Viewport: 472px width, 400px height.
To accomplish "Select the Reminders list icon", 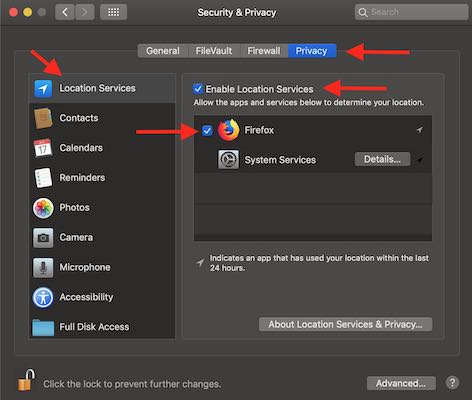I will pos(43,177).
